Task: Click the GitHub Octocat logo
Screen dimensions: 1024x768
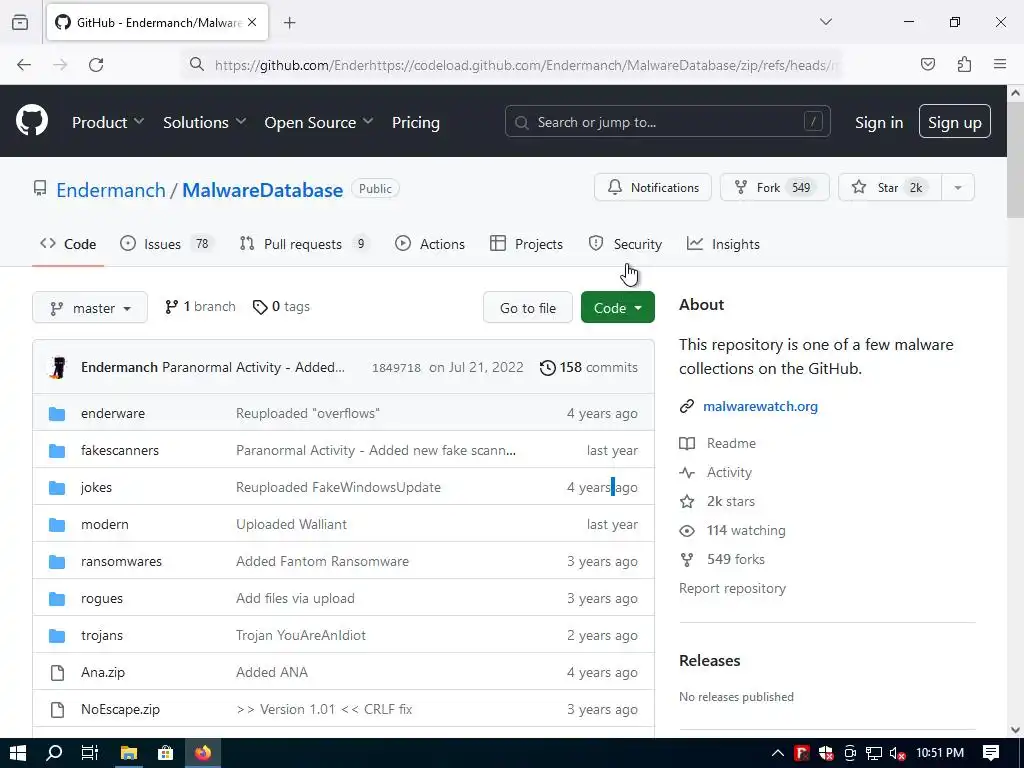Action: [x=32, y=121]
